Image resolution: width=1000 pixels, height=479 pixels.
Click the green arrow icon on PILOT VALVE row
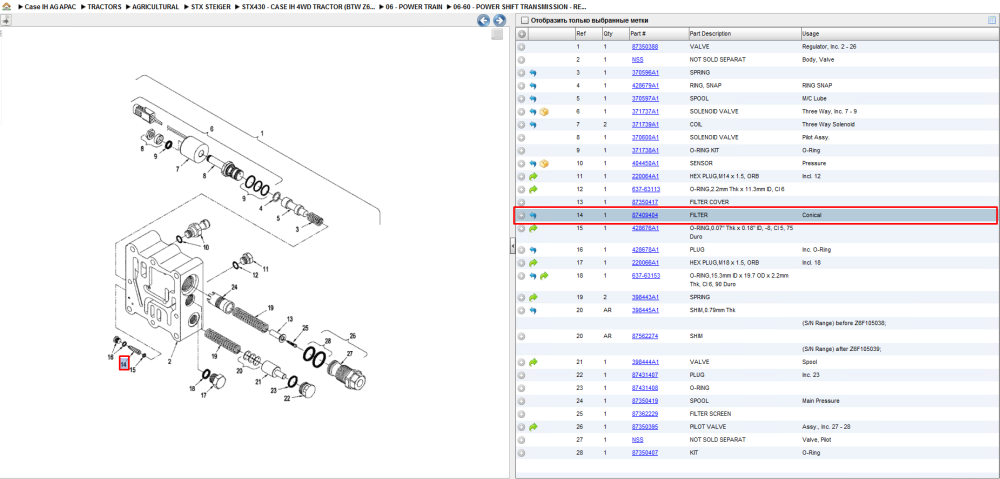click(x=534, y=426)
